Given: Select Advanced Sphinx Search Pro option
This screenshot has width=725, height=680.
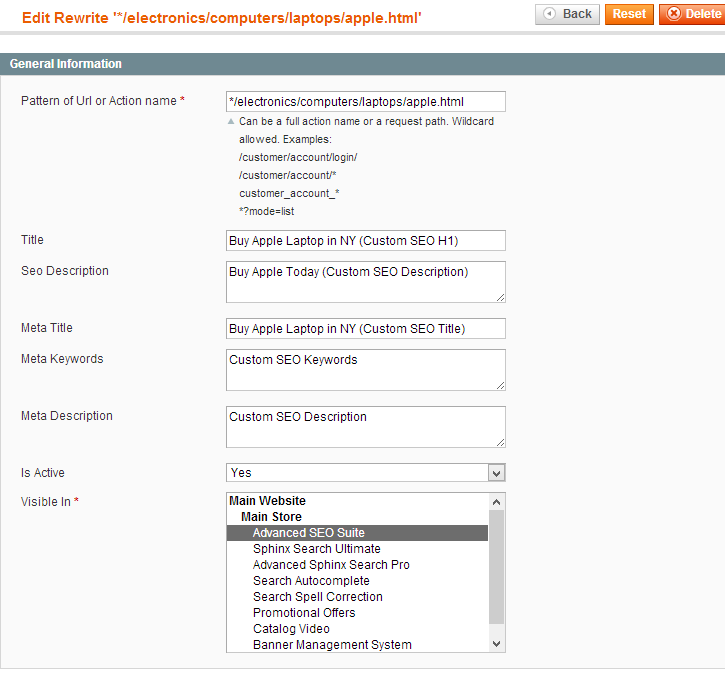Looking at the screenshot, I should tap(357, 565).
